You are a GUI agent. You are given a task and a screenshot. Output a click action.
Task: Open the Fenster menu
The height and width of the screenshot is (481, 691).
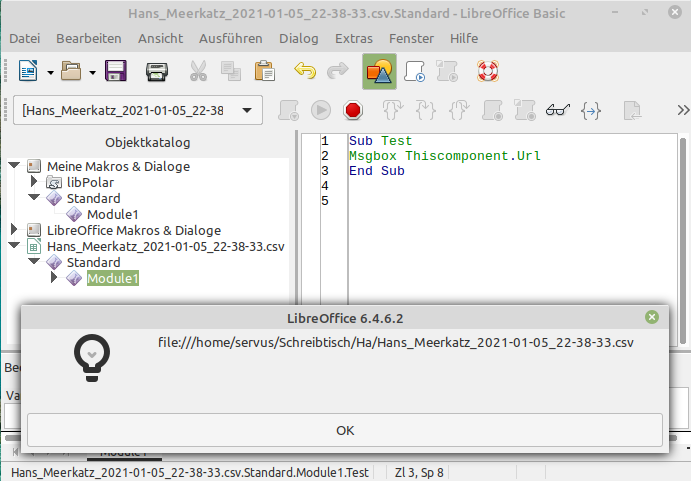point(411,39)
